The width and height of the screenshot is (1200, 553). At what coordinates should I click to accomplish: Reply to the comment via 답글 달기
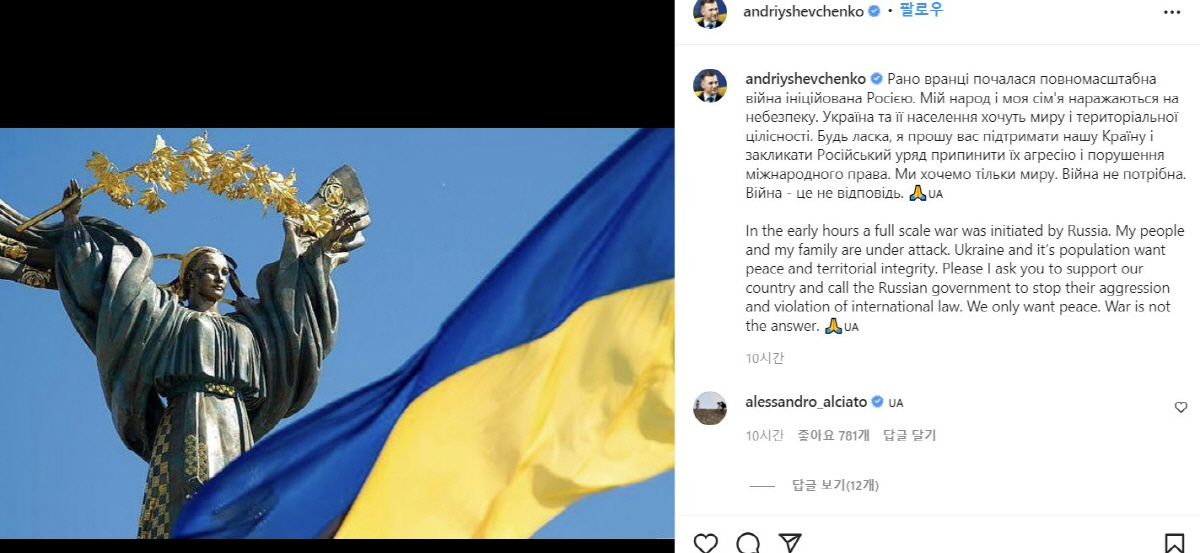909,436
